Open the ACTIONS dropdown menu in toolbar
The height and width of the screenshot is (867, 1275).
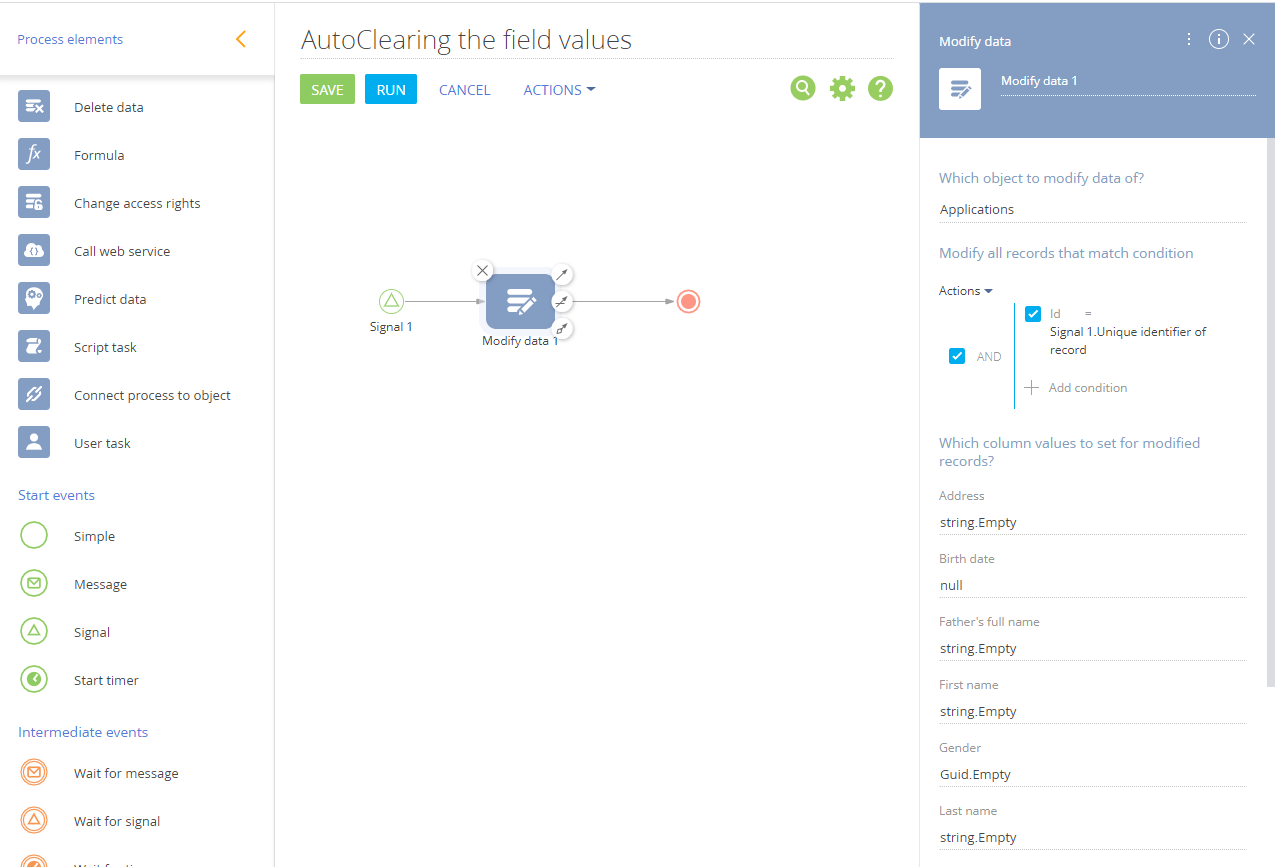coord(559,90)
